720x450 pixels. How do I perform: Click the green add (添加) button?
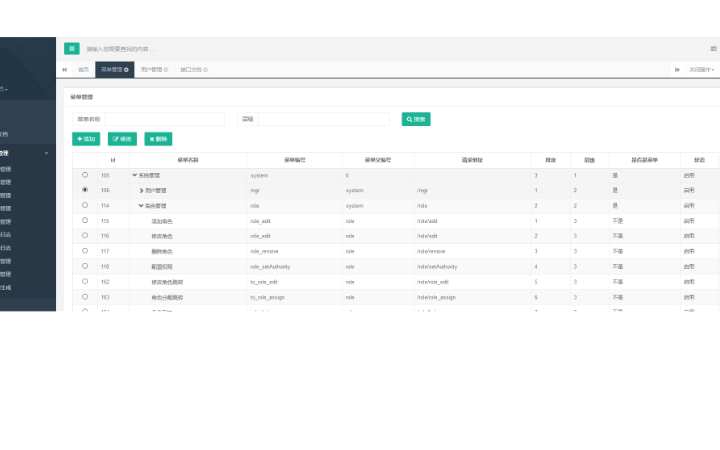(86, 139)
